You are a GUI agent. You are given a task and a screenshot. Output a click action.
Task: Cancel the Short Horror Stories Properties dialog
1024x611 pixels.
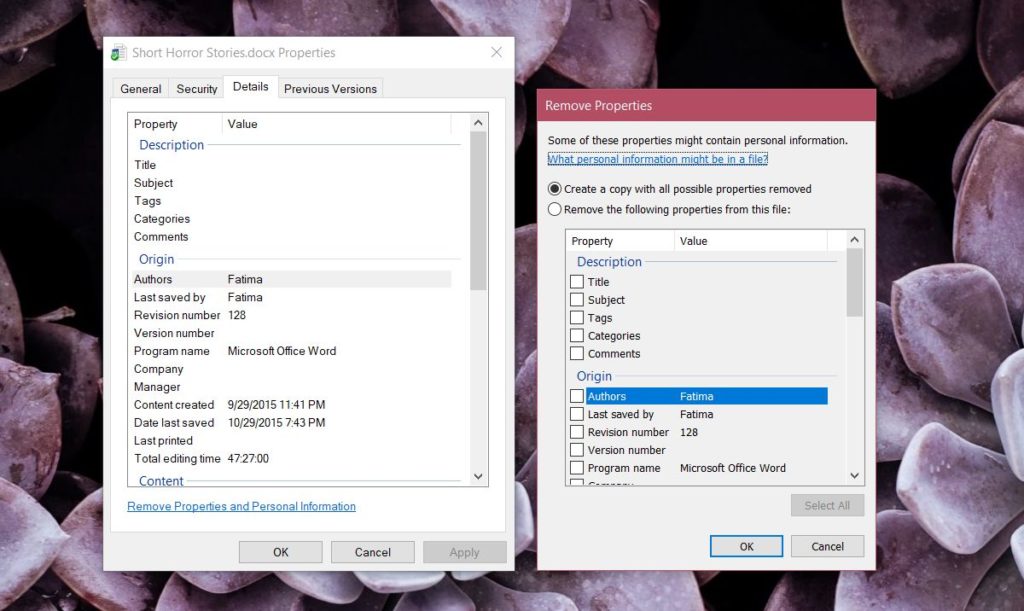coord(372,551)
